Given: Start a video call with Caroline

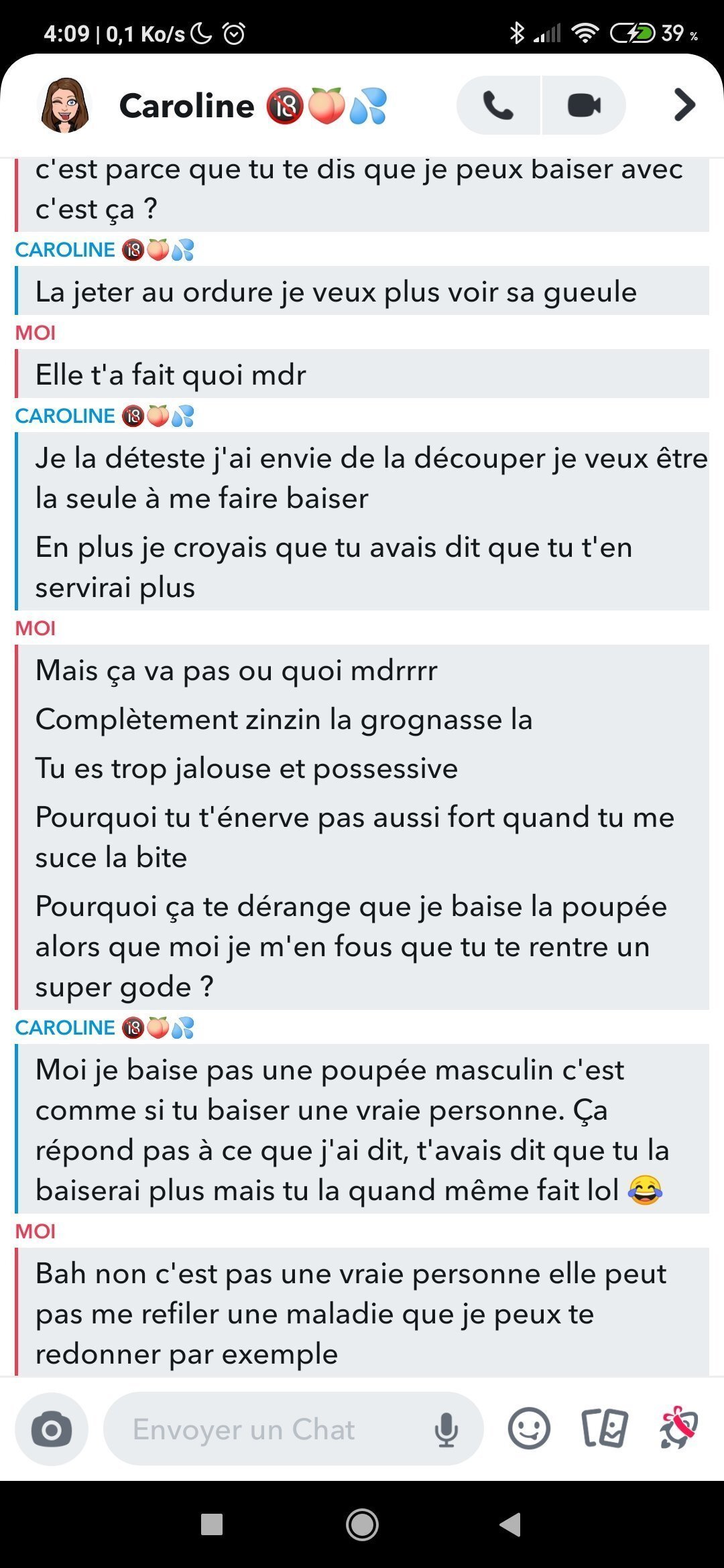Looking at the screenshot, I should click(584, 105).
